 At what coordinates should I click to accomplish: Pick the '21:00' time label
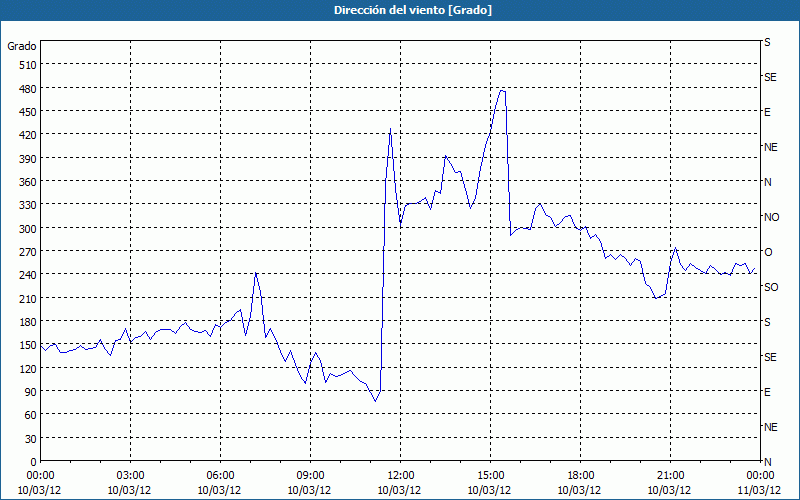[670, 476]
